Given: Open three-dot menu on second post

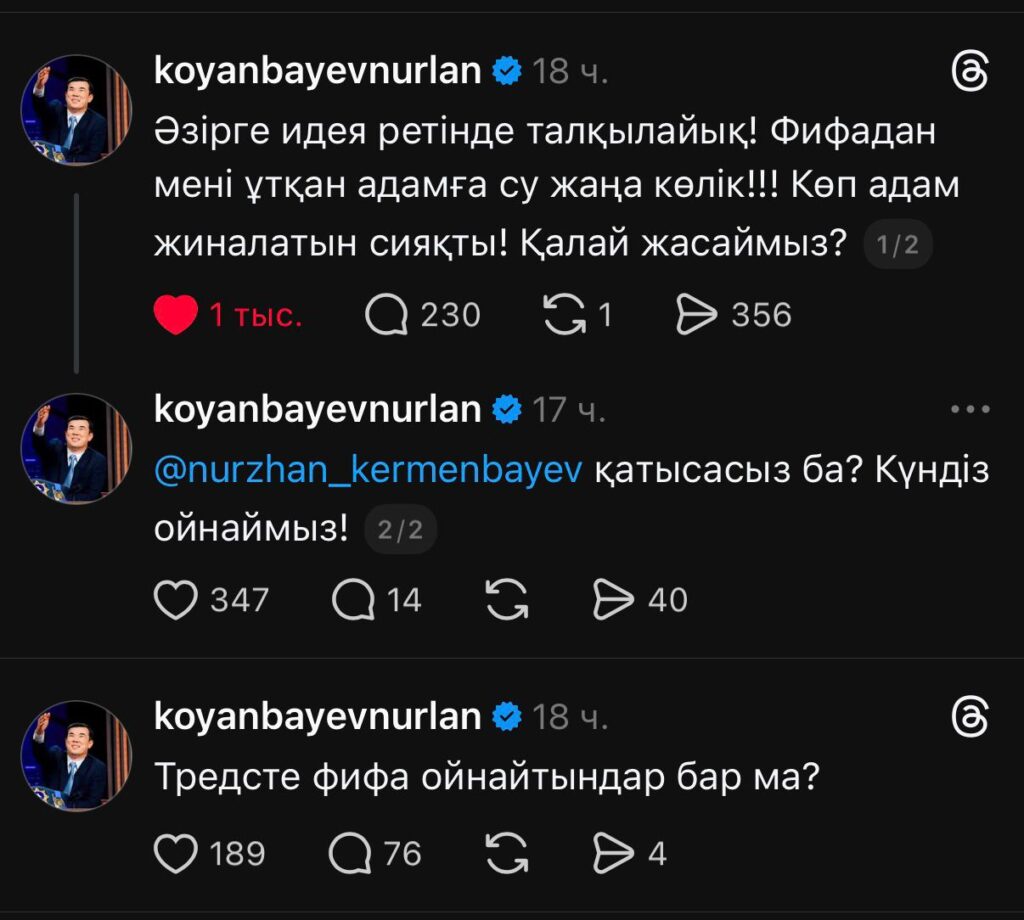Looking at the screenshot, I should [969, 409].
